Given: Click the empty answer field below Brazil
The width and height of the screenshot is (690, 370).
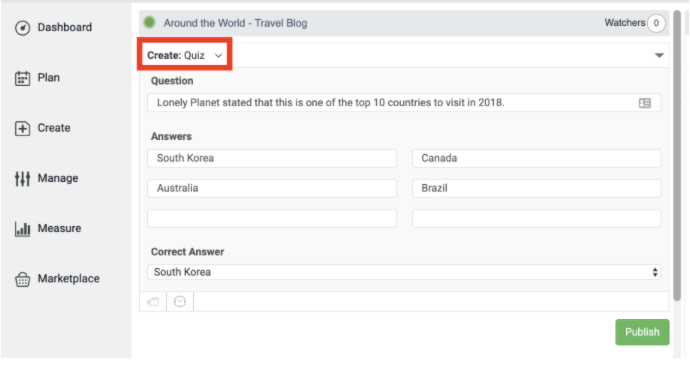Looking at the screenshot, I should tap(536, 218).
